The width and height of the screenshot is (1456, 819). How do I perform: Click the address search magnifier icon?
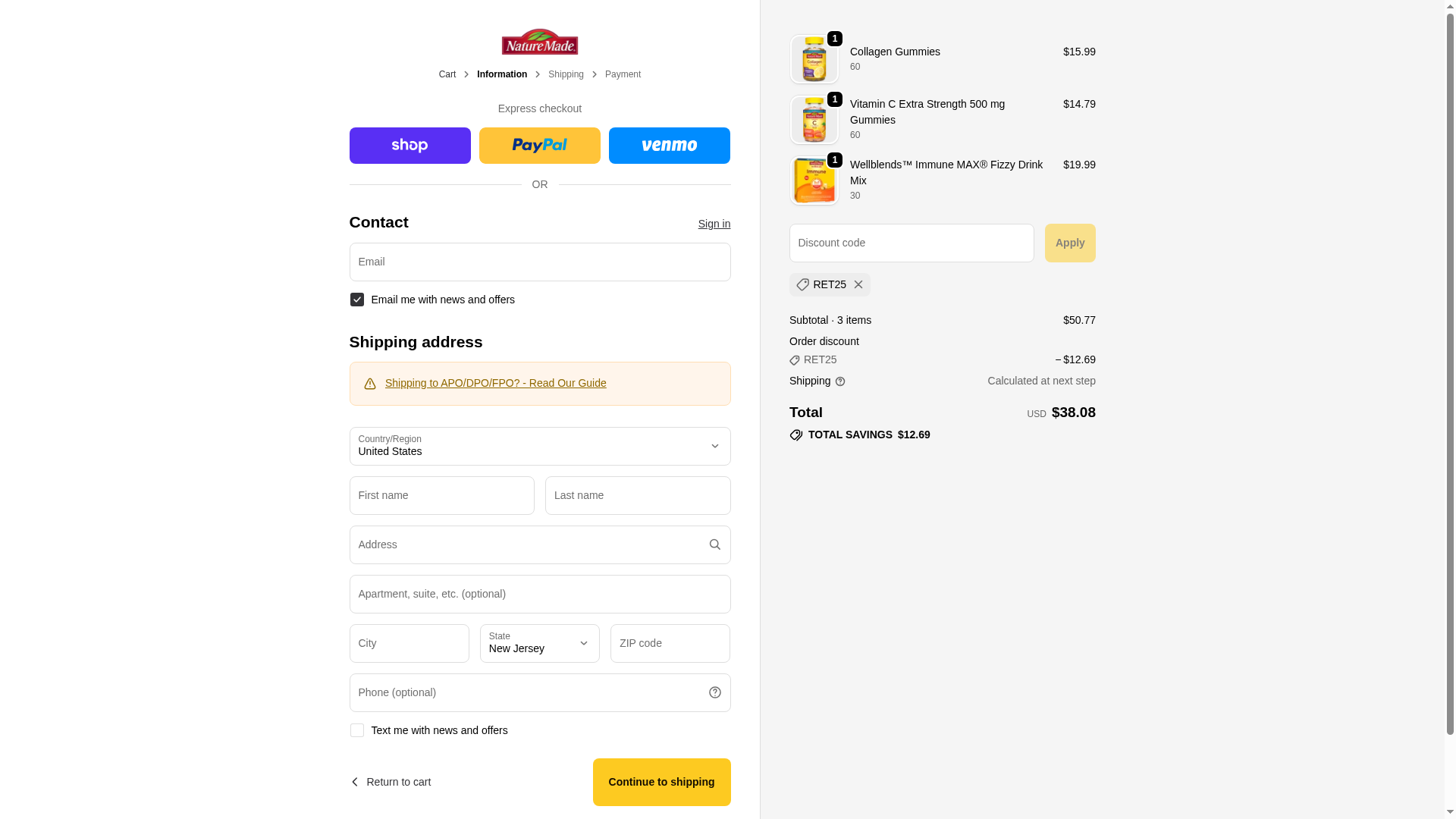coord(714,544)
